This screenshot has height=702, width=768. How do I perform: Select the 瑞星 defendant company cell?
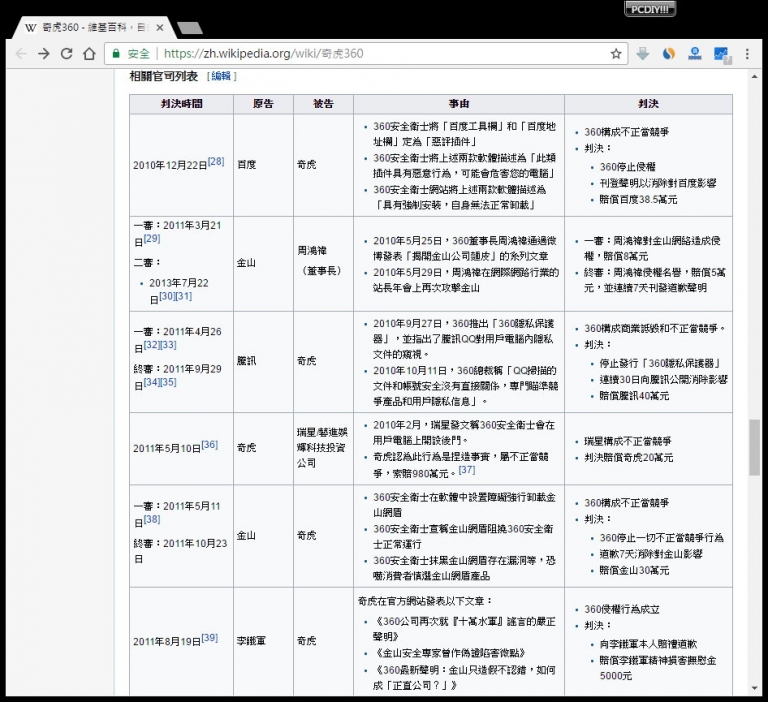coord(322,447)
